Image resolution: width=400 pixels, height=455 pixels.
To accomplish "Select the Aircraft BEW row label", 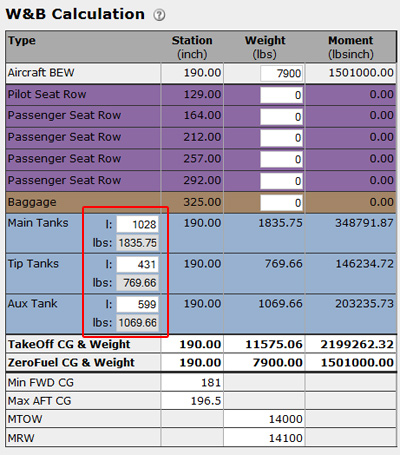I will click(41, 73).
